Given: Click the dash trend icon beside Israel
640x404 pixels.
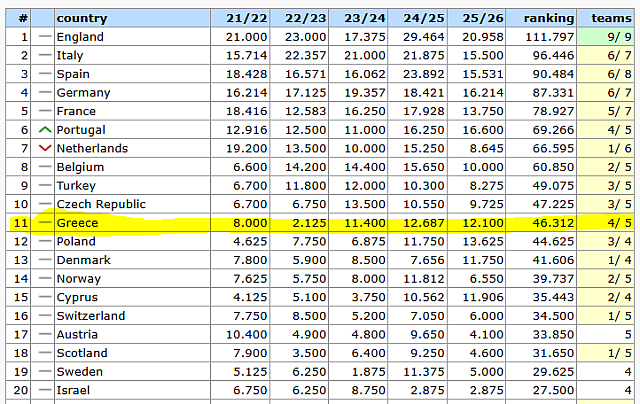Looking at the screenshot, I should click(44, 390).
